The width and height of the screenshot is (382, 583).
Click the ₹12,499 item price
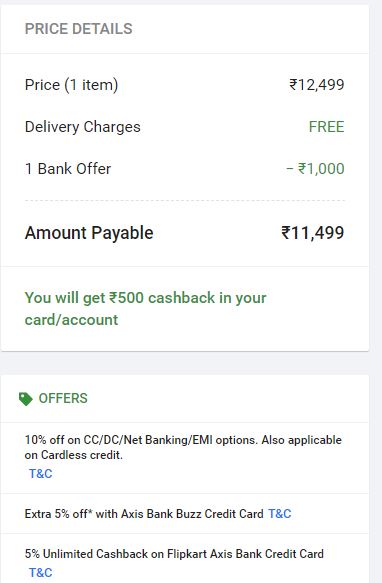pyautogui.click(x=317, y=85)
